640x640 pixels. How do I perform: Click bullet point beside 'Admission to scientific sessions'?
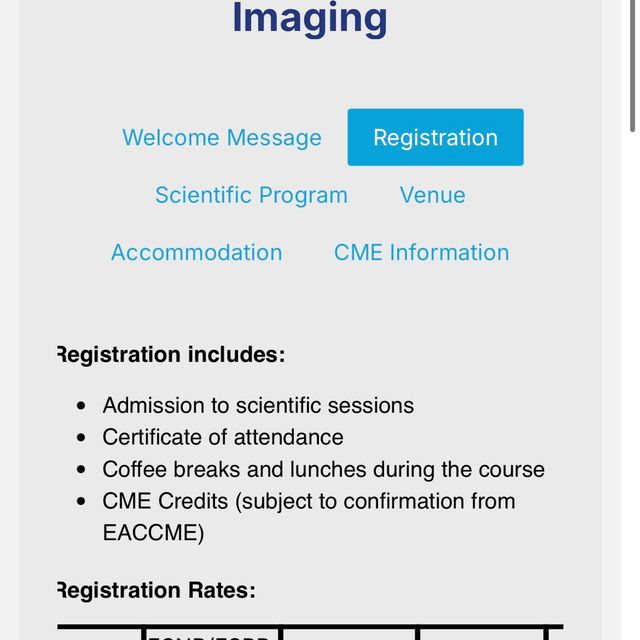pos(82,407)
